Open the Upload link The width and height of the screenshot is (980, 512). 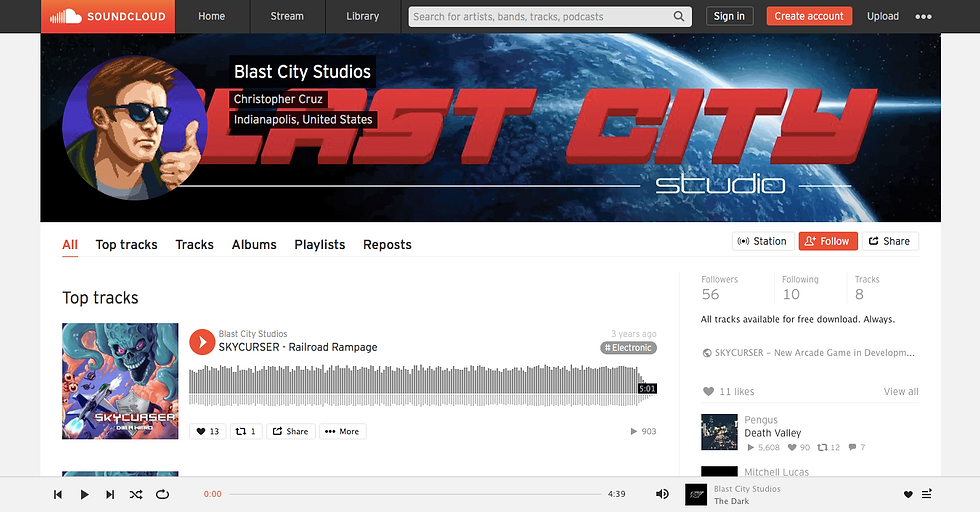pyautogui.click(x=882, y=16)
